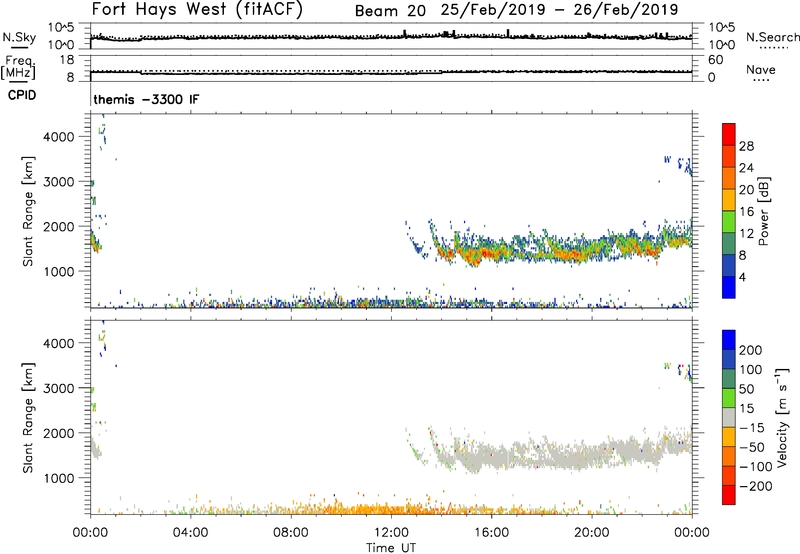This screenshot has width=800, height=554.
Task: Click the "4000" tick in the Velocity panel
Action: click(x=59, y=343)
